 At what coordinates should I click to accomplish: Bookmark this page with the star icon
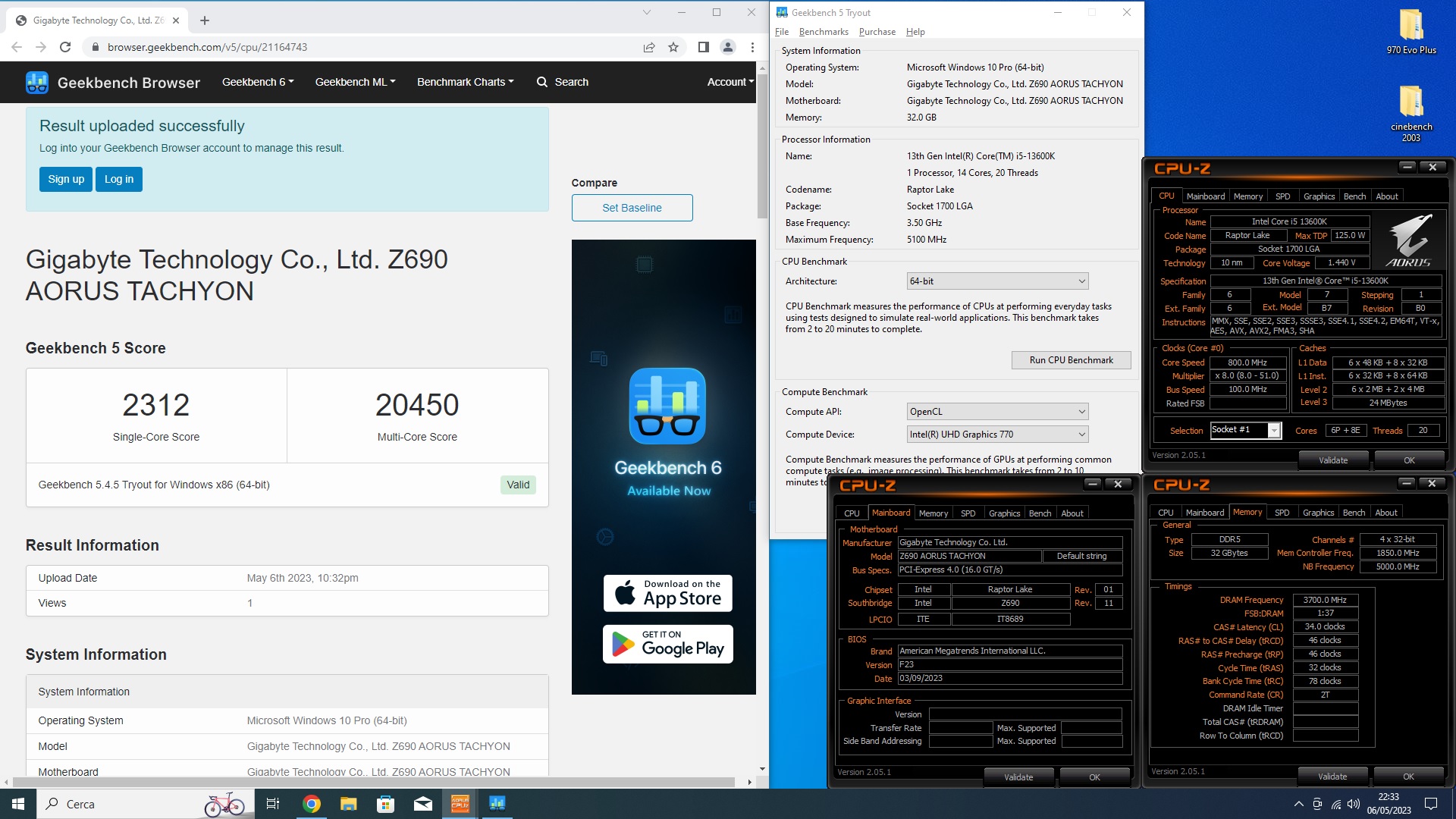673,47
